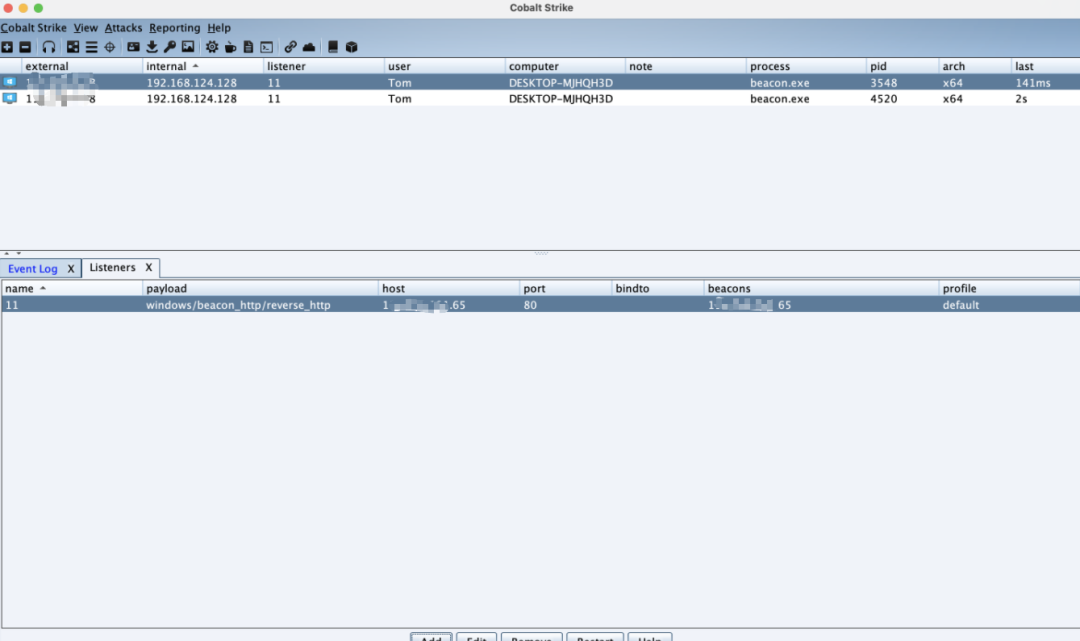Viewport: 1080px width, 641px height.
Task: Sort sessions by process column header
Action: point(807,66)
